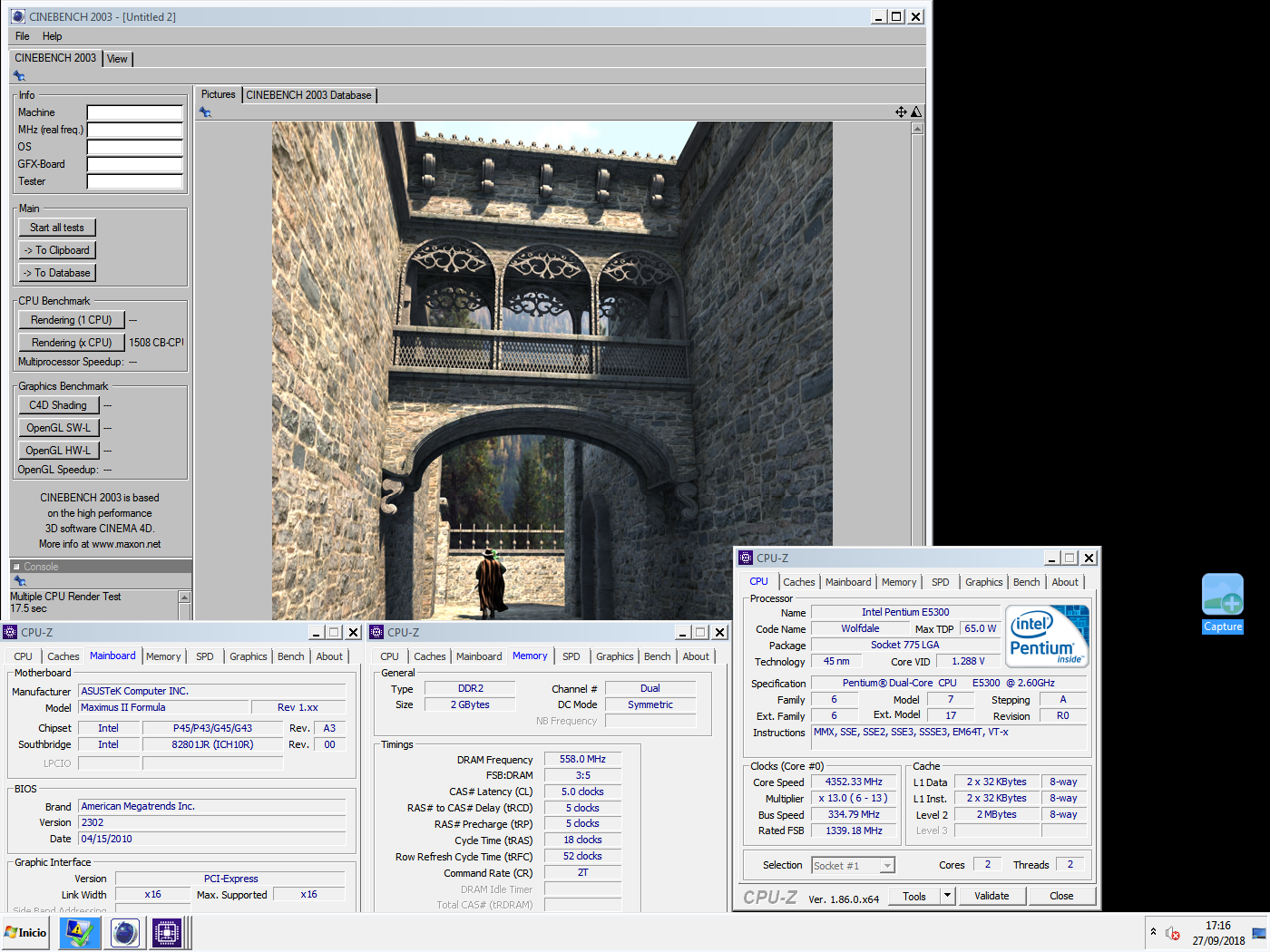Click the muted volume tray icon
This screenshot has height=952, width=1270.
(1172, 933)
